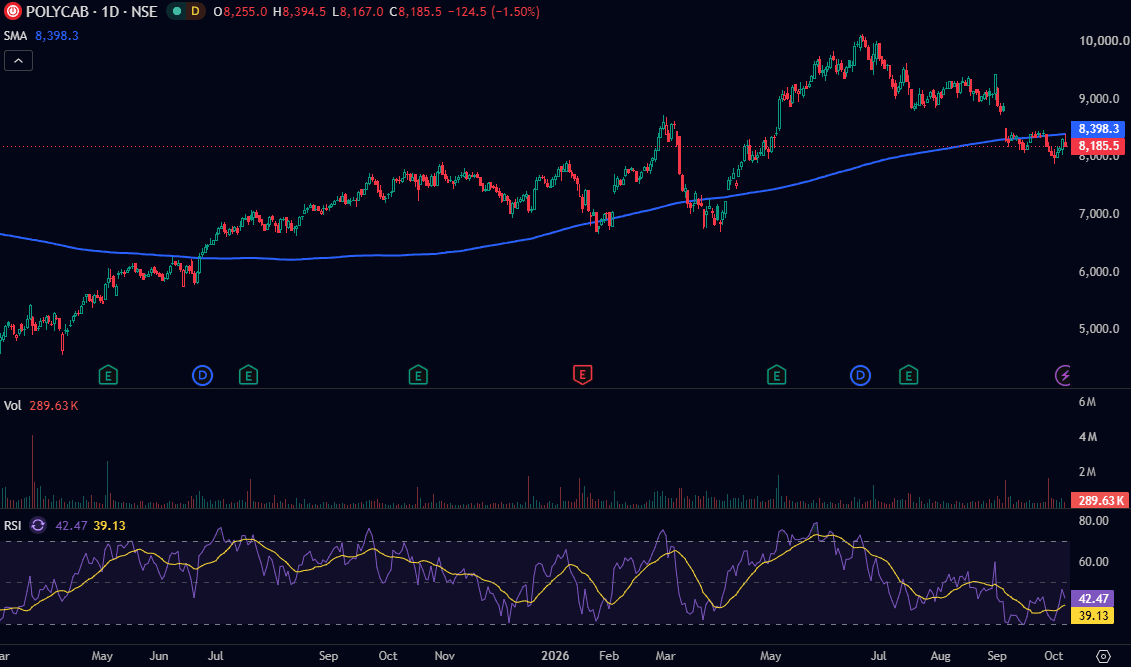The image size is (1131, 667).
Task: Click the Jun label on the time axis
Action: 159,655
